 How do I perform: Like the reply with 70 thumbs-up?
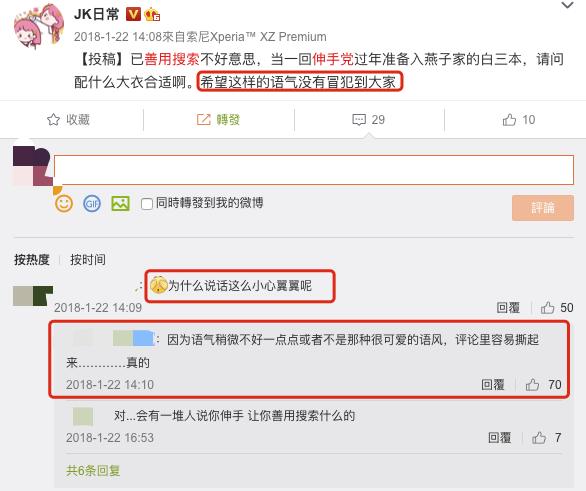pos(532,385)
